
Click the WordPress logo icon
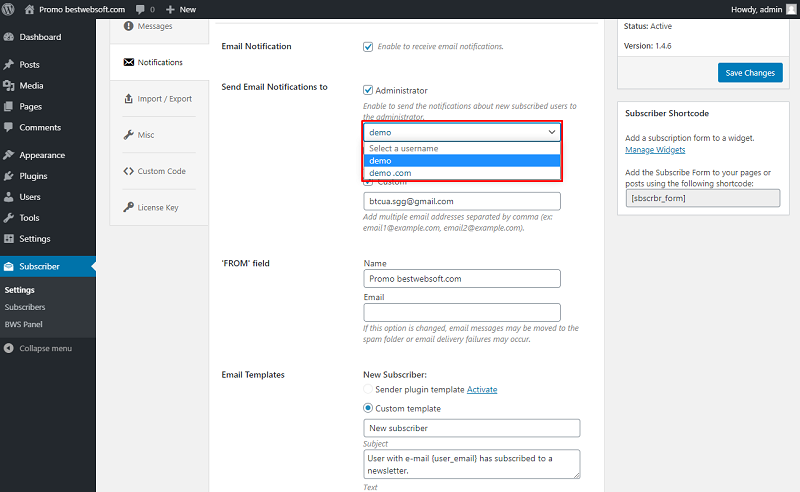8,9
